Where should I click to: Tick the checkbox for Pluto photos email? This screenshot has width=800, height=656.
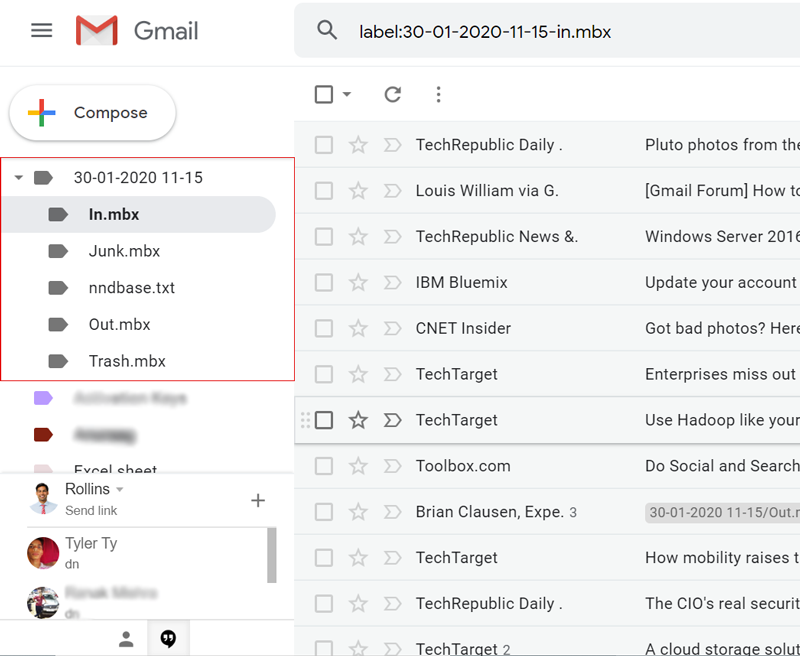pos(324,145)
